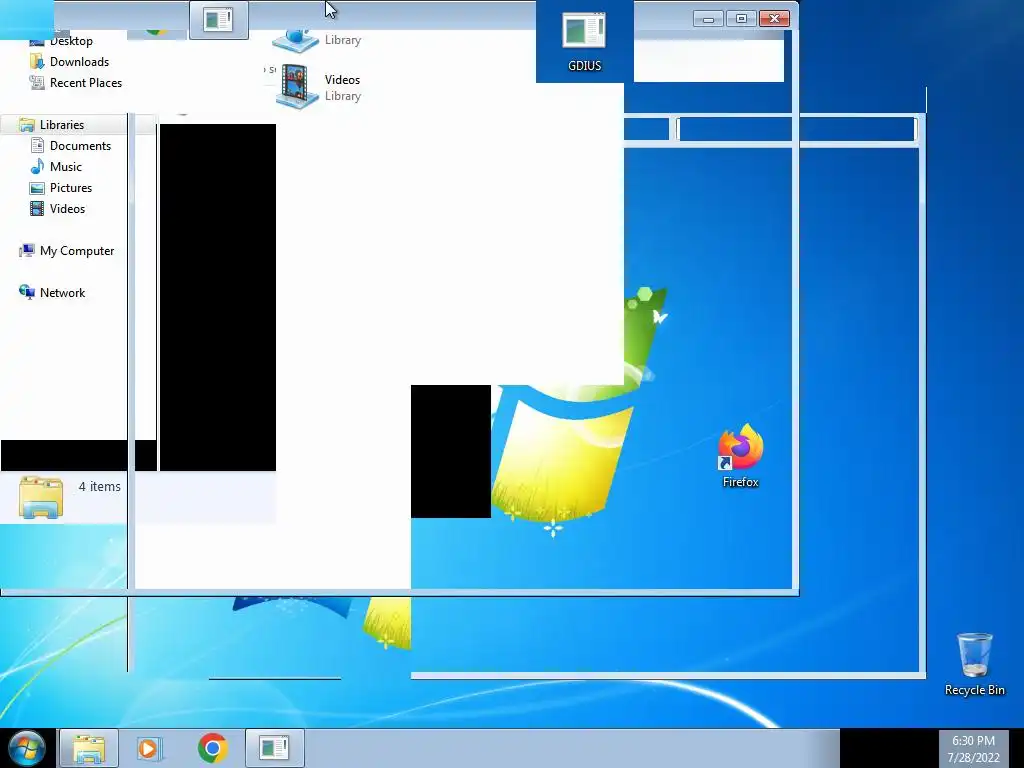Maximize the Explorer window

[741, 18]
